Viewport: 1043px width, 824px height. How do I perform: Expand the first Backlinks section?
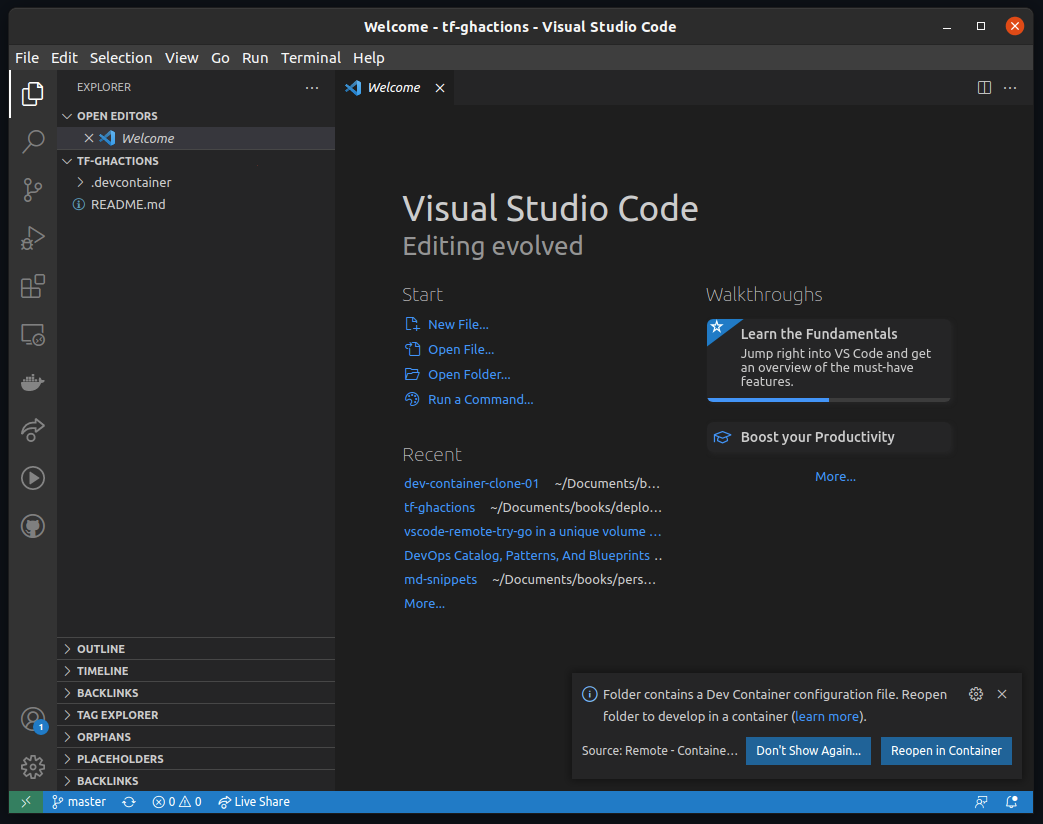tap(196, 693)
